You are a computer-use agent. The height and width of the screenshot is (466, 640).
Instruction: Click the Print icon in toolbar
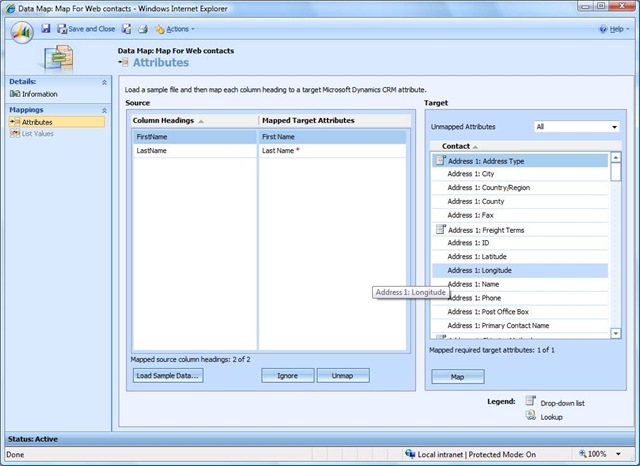point(142,29)
